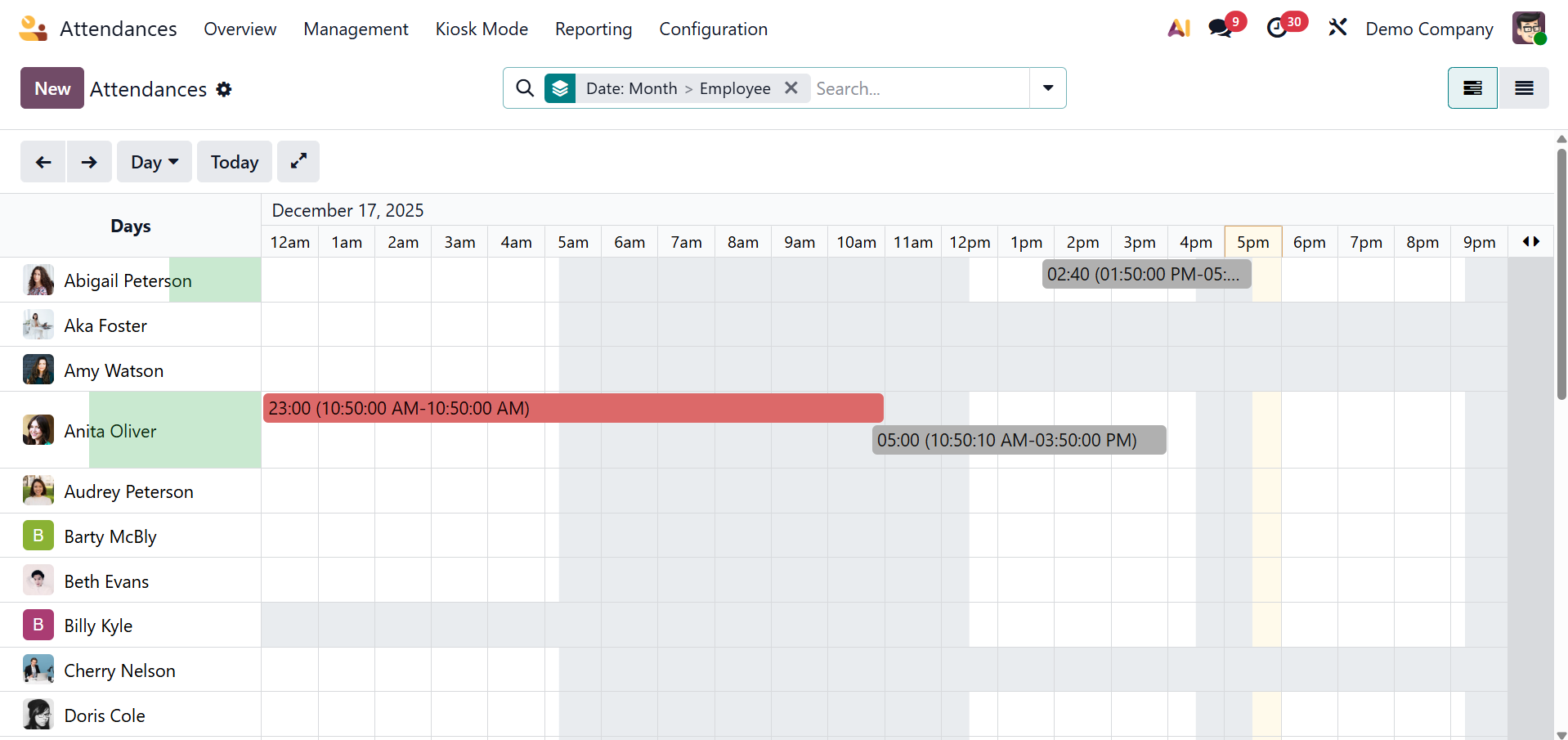Click the New button
Image resolution: width=1568 pixels, height=740 pixels.
(x=52, y=88)
